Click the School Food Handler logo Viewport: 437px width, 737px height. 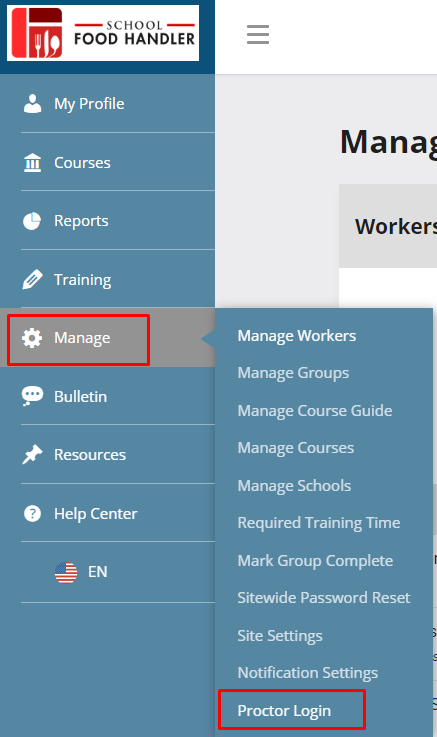pyautogui.click(x=103, y=33)
